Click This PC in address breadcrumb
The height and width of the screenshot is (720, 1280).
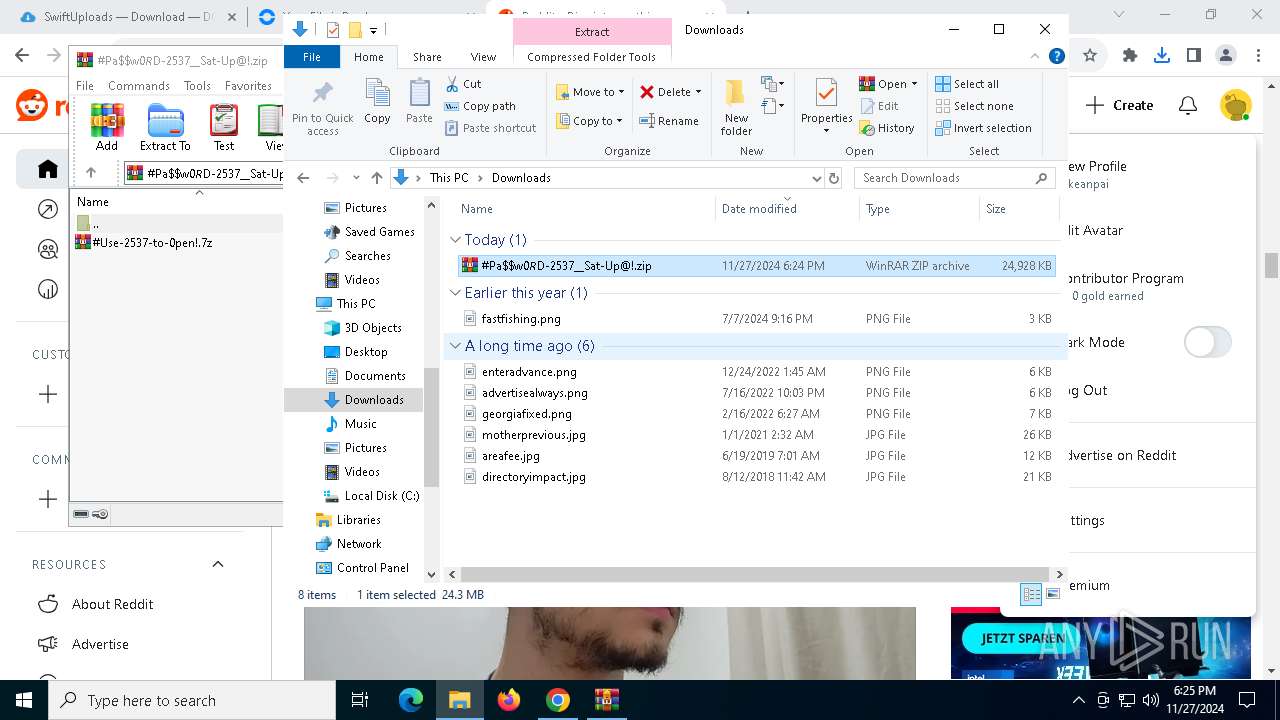point(449,178)
